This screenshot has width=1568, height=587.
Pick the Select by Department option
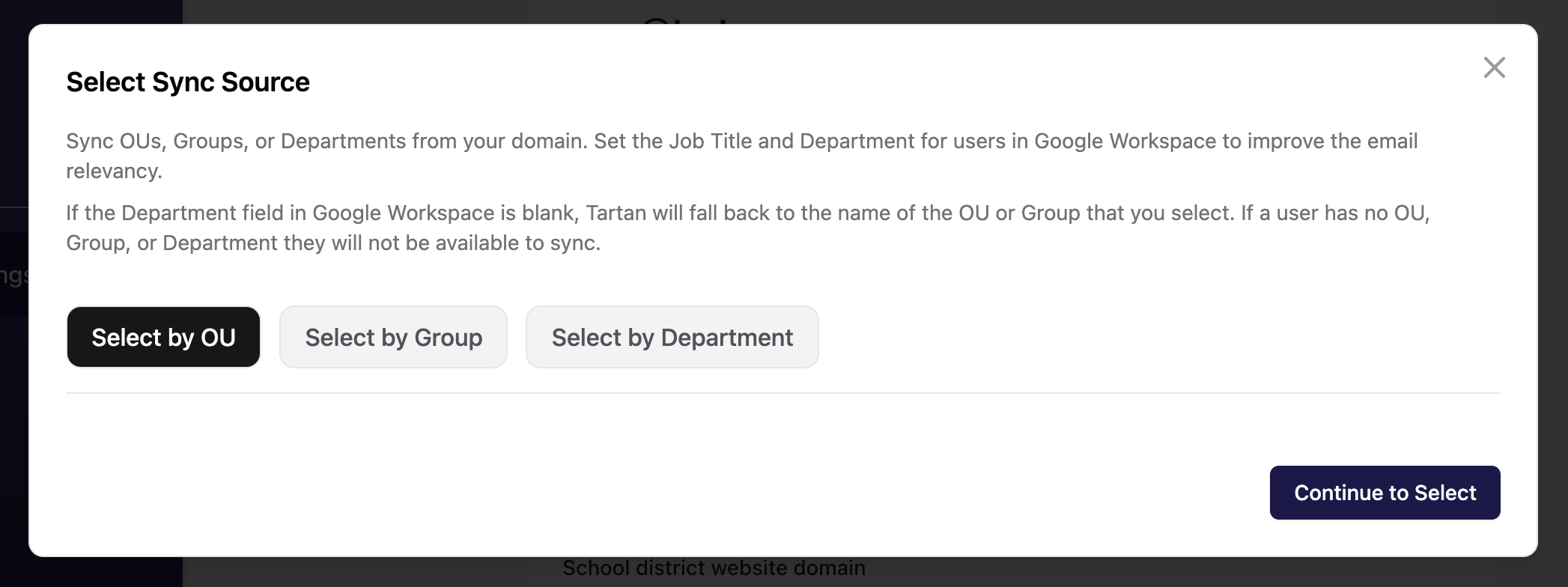point(672,337)
